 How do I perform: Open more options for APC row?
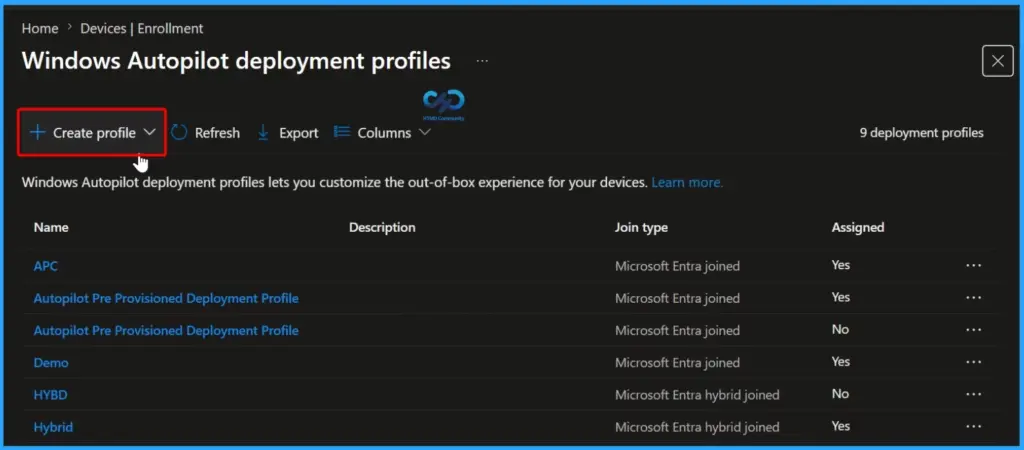tap(973, 265)
